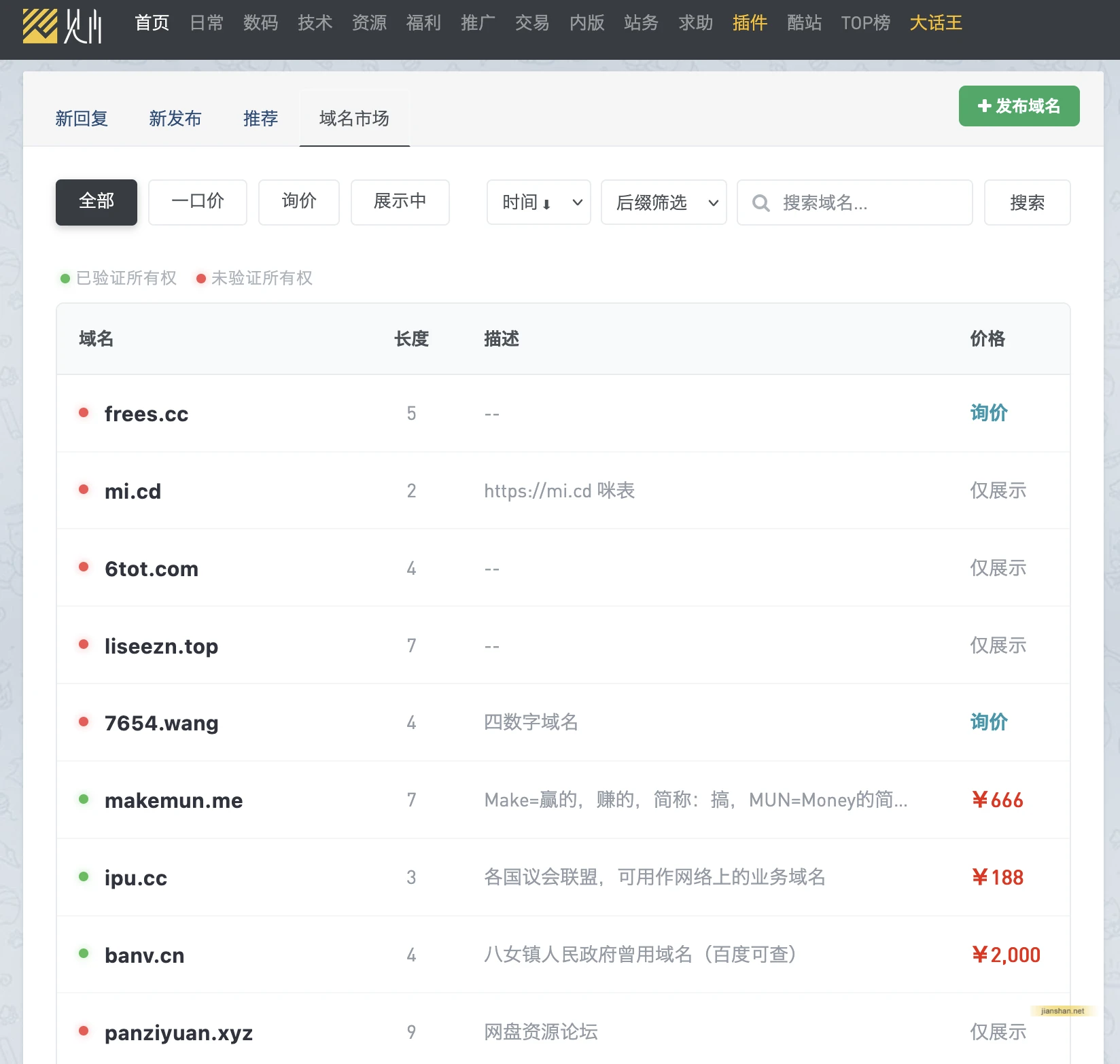Image resolution: width=1120 pixels, height=1064 pixels.
Task: Focus the 搜索域名 input field
Action: pos(855,202)
